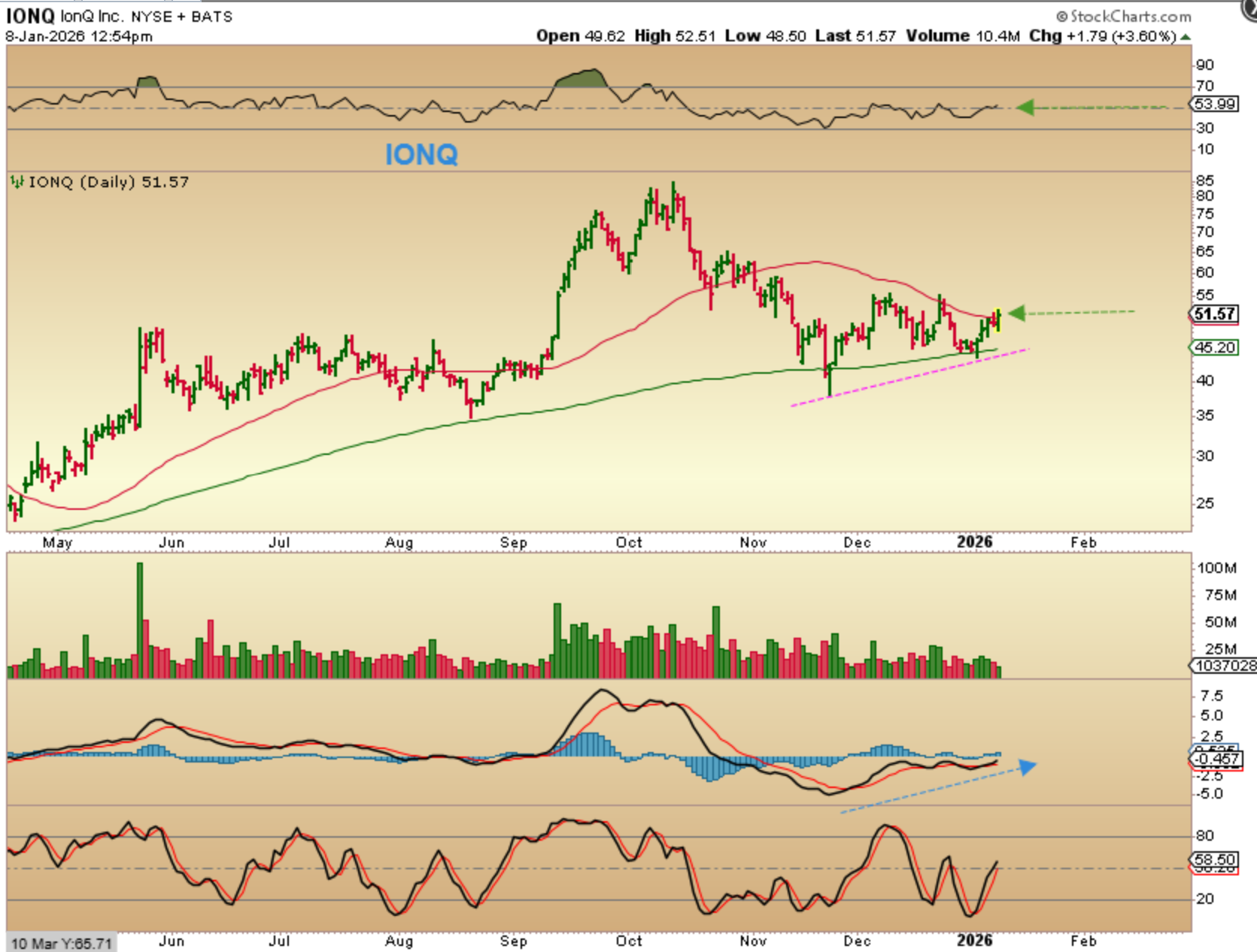Image resolution: width=1257 pixels, height=952 pixels.
Task: Click the 45.20 moving average price tag
Action: click(1214, 347)
